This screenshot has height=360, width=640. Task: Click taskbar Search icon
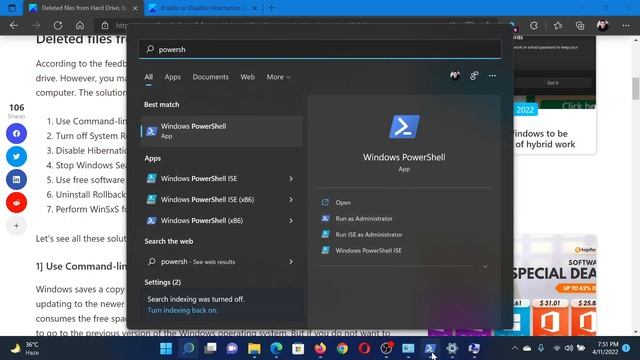click(188, 348)
